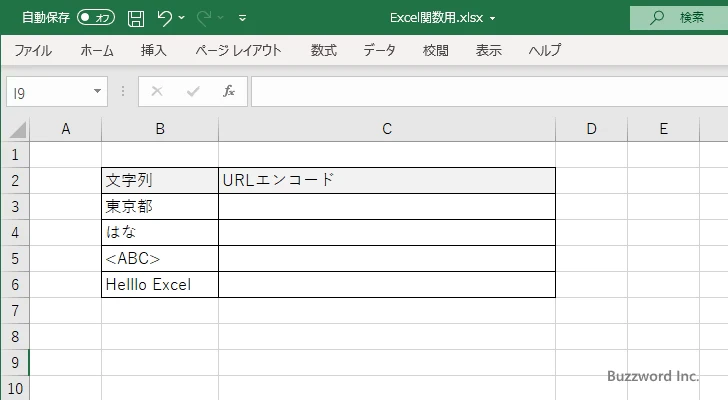Click the Save disk icon
The width and height of the screenshot is (728, 400).
(136, 18)
